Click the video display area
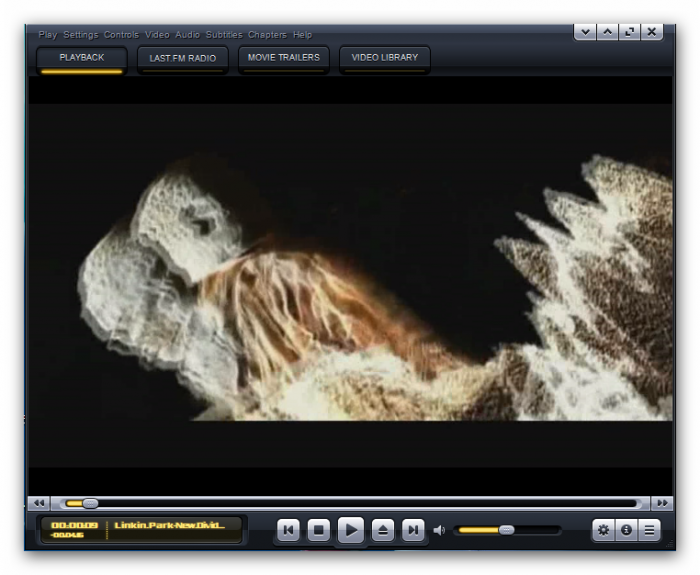Viewport: 700px width, 575px height. [x=350, y=286]
